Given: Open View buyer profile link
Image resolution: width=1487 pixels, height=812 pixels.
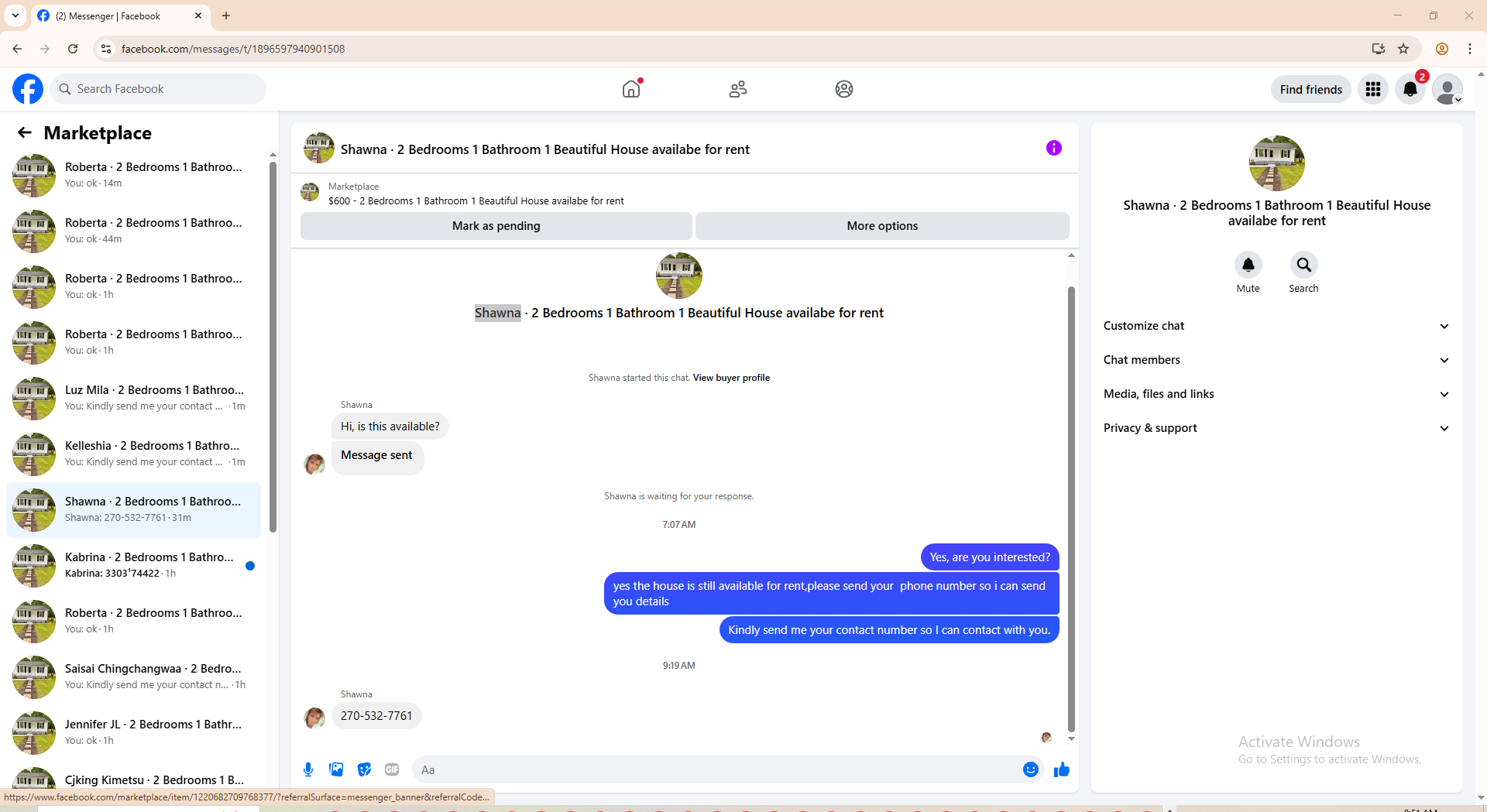Looking at the screenshot, I should tap(731, 378).
